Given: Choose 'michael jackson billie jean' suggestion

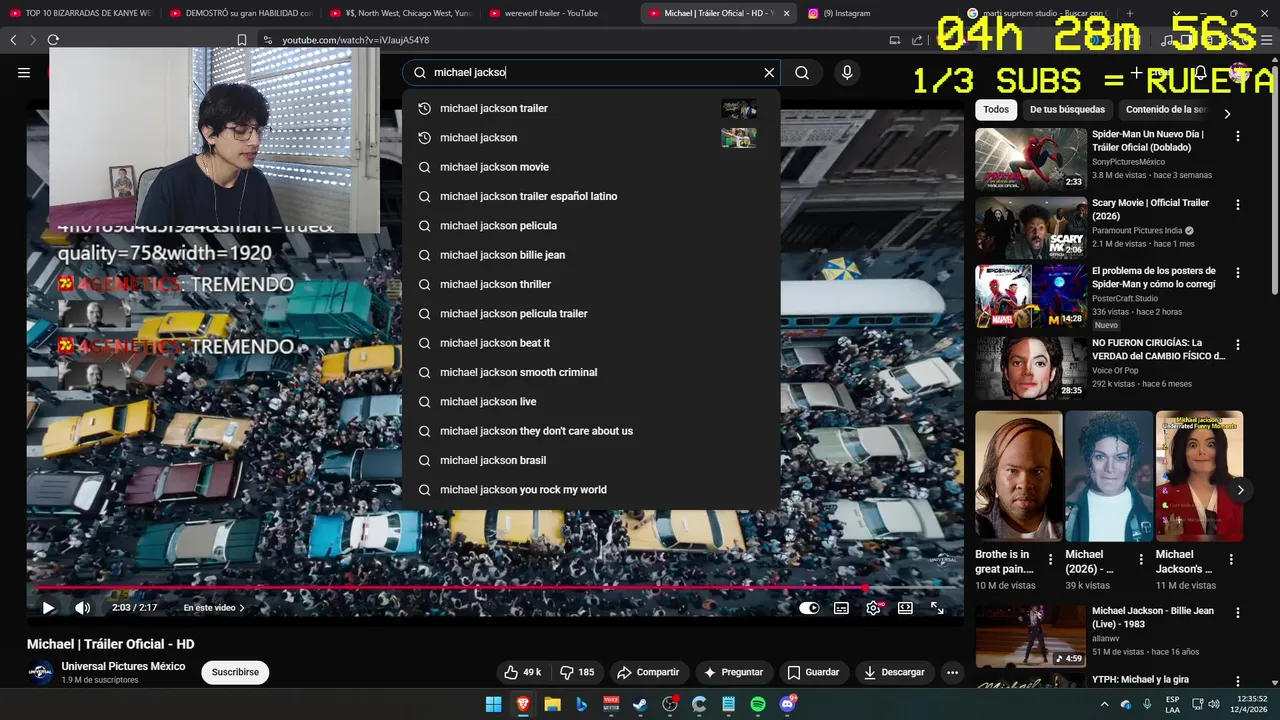Looking at the screenshot, I should pyautogui.click(x=591, y=255).
